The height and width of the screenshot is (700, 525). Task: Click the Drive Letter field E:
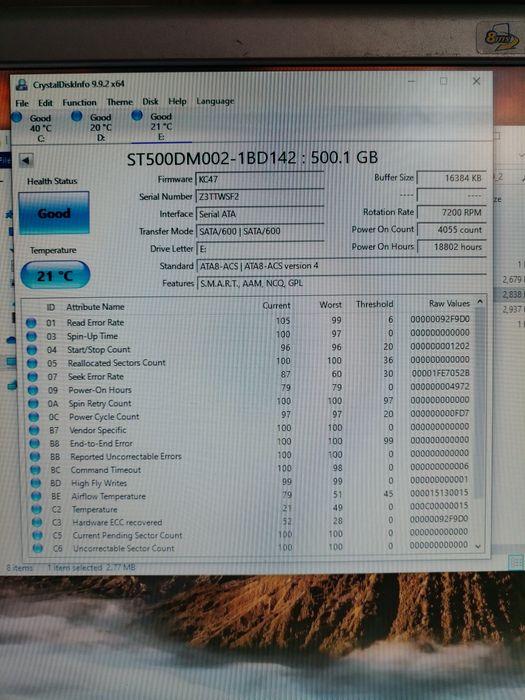click(x=259, y=249)
